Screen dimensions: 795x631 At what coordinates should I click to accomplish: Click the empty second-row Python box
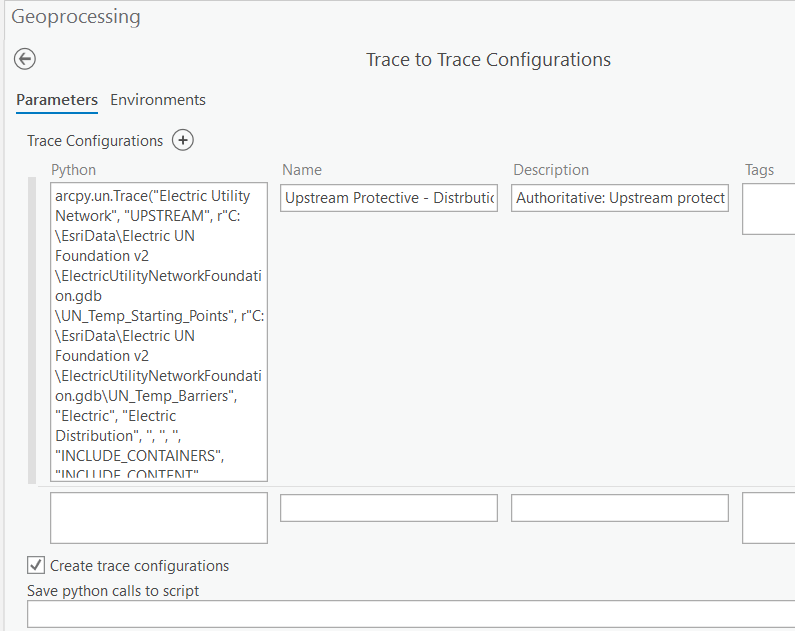tap(159, 518)
